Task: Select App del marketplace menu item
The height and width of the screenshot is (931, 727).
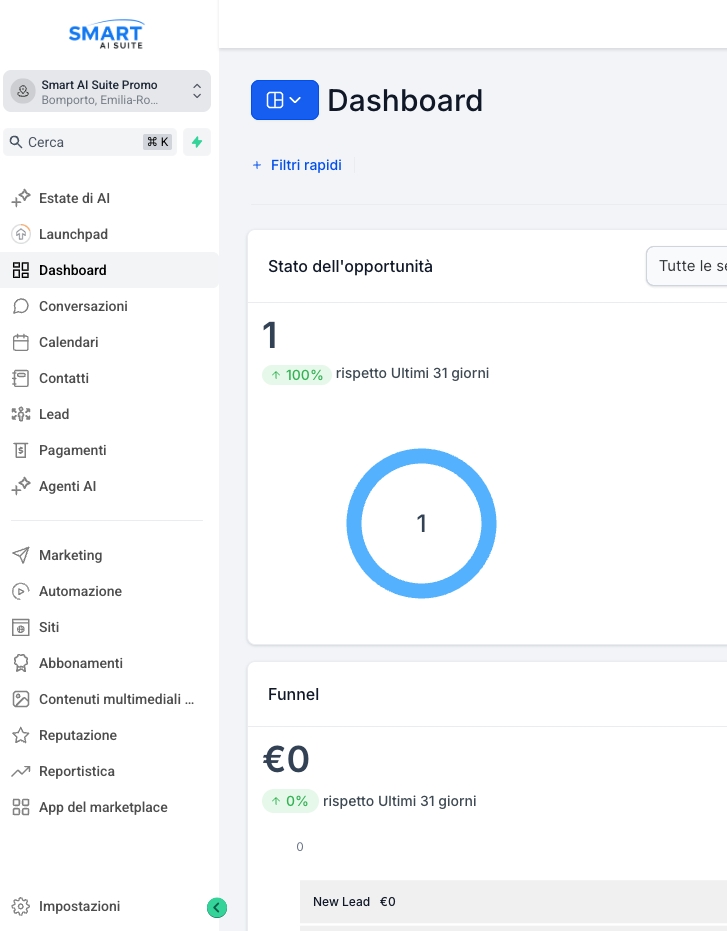Action: pos(103,807)
